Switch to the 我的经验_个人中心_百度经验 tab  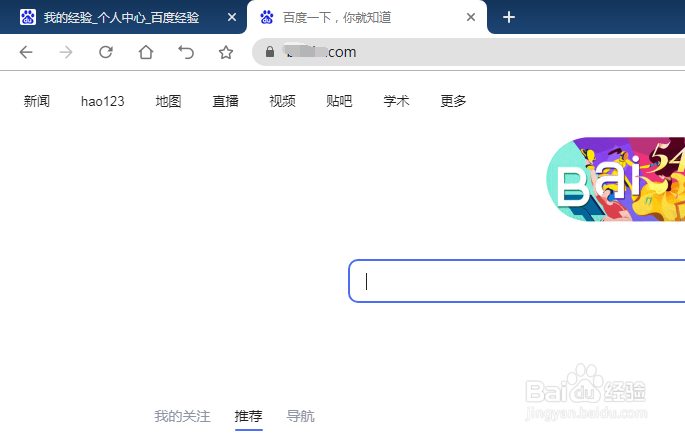123,17
